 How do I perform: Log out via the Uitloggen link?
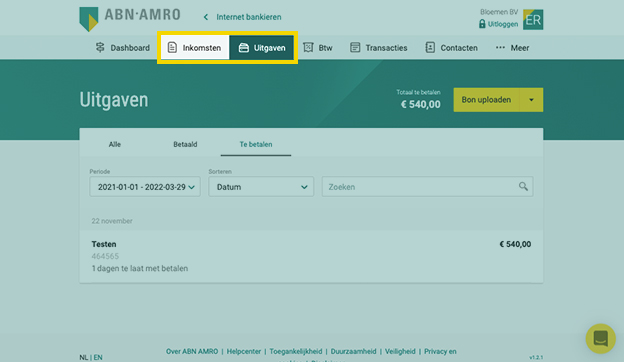click(x=503, y=24)
